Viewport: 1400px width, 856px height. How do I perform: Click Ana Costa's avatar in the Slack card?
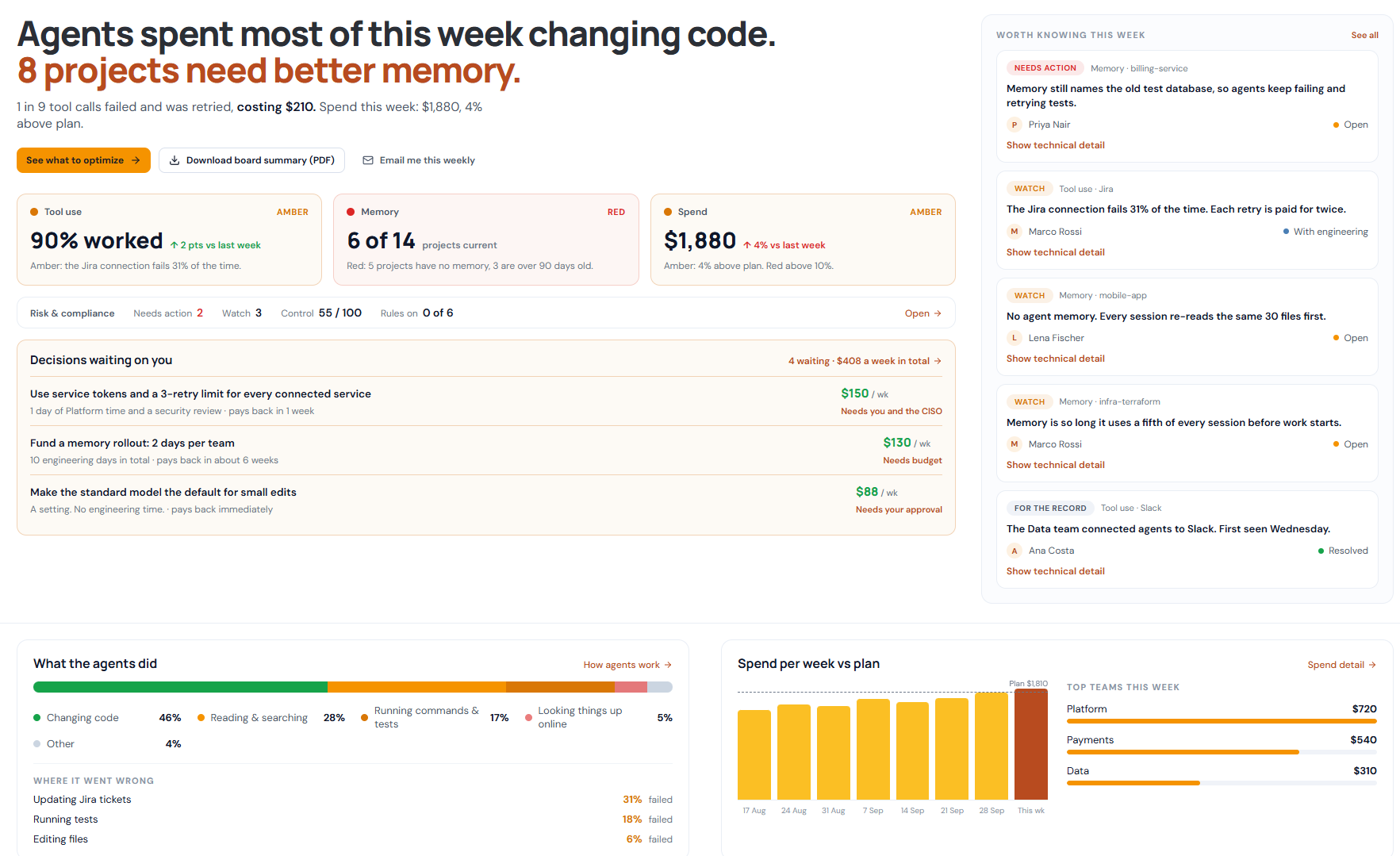coord(1014,551)
